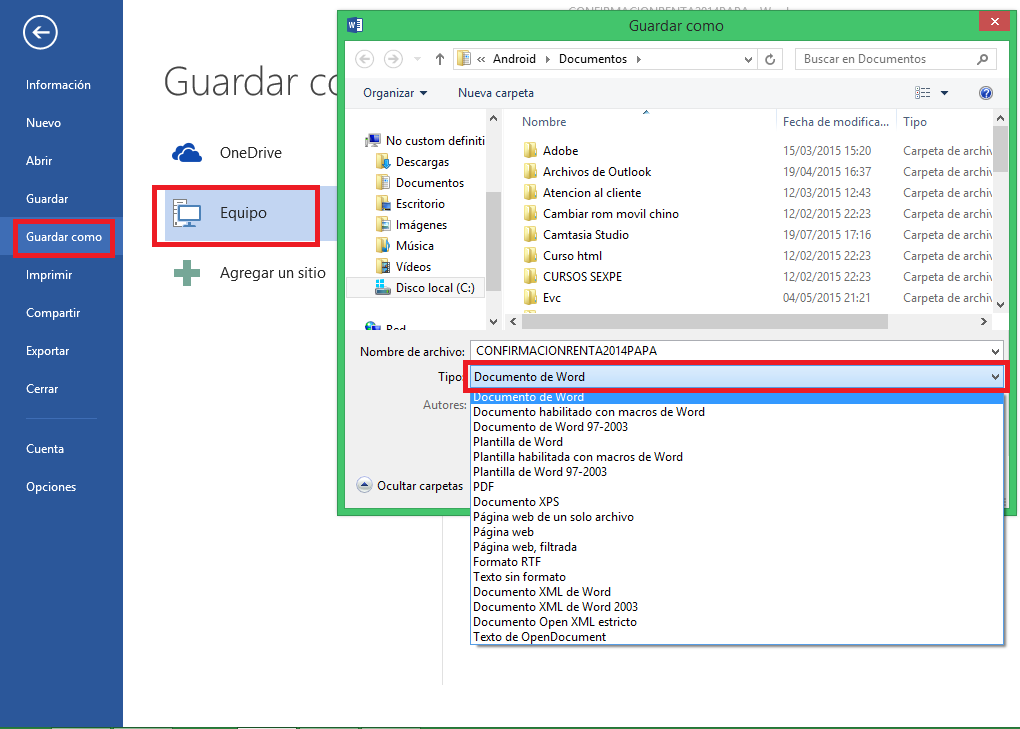Open the Adobe folder icon
1020x729 pixels.
tap(530, 151)
